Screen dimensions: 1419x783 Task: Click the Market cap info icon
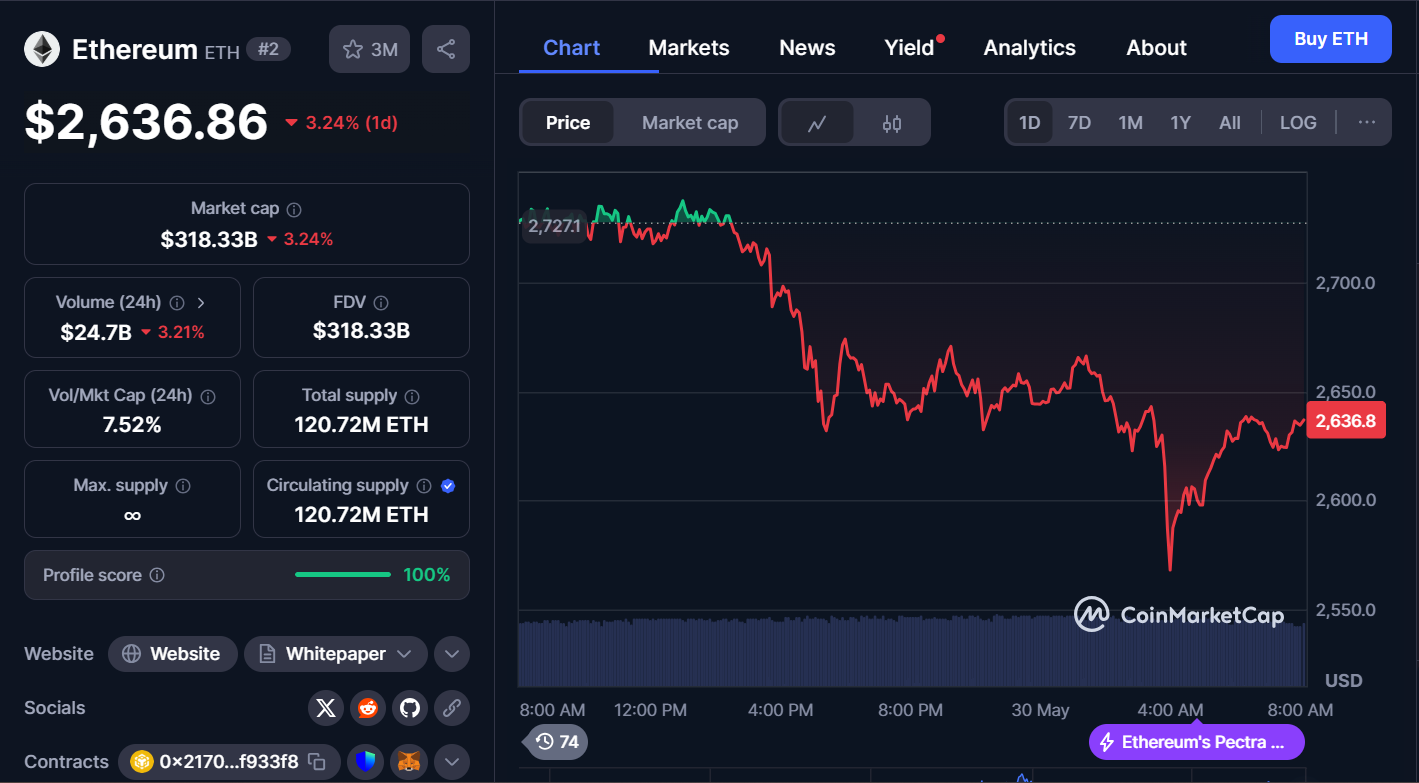point(294,210)
